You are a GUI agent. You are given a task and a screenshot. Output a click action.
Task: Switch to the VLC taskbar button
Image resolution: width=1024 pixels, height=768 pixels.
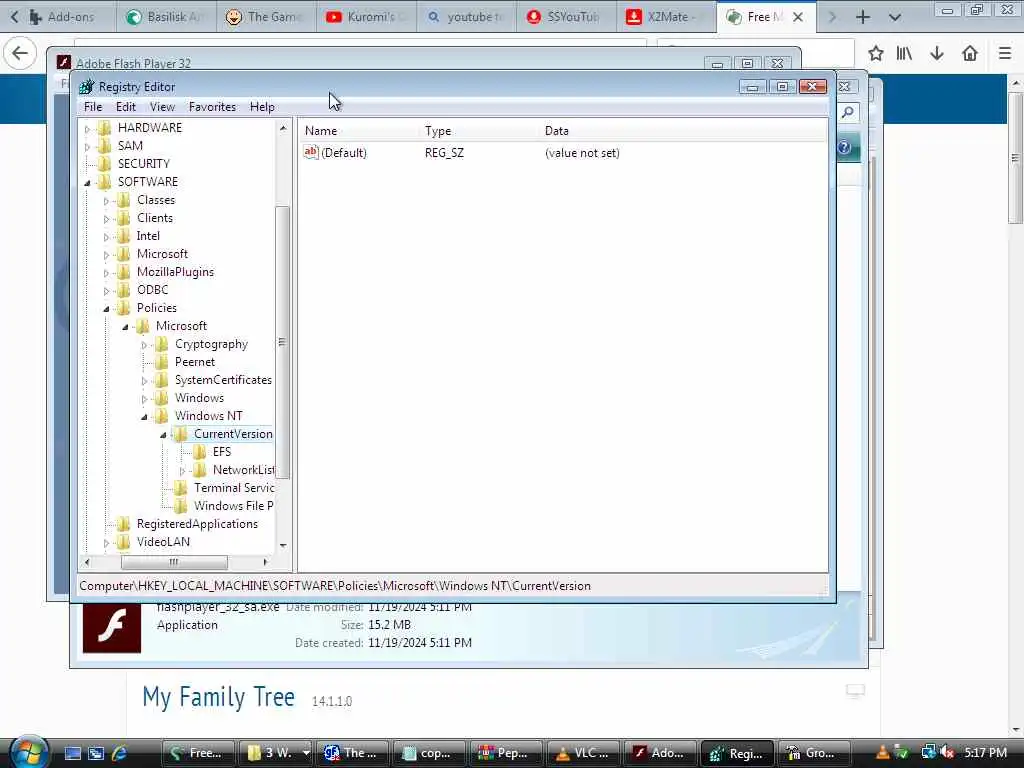tap(582, 753)
